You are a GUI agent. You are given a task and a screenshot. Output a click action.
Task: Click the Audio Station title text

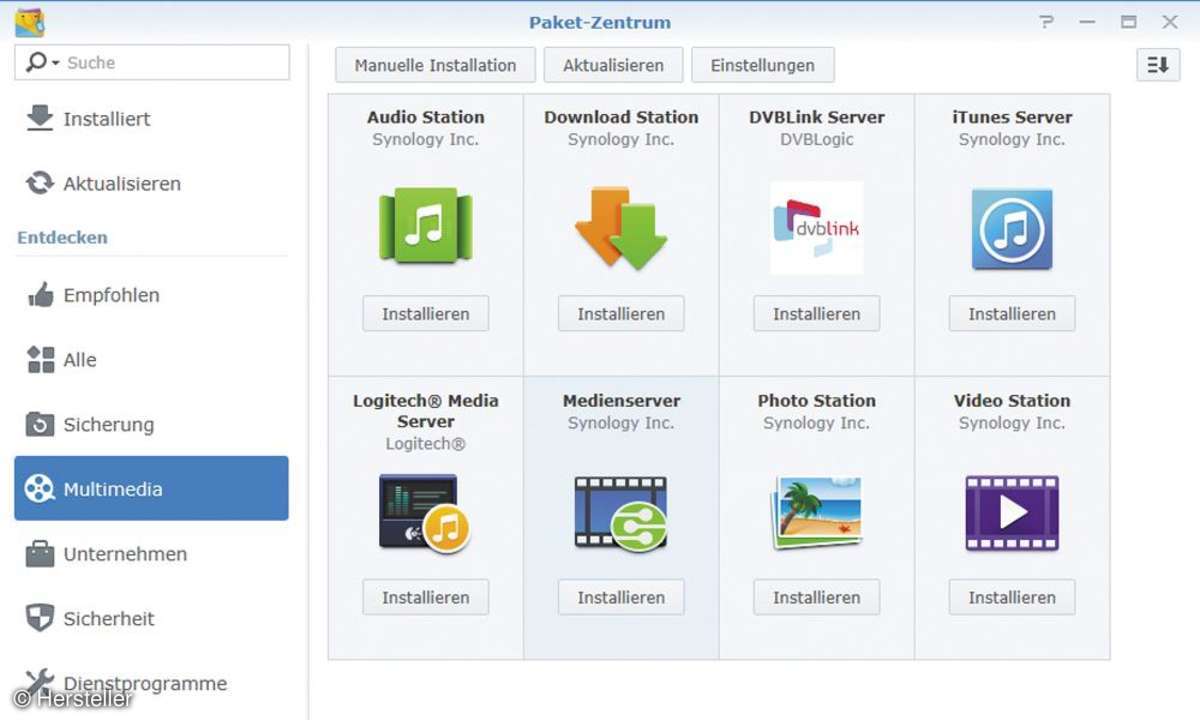(x=425, y=117)
